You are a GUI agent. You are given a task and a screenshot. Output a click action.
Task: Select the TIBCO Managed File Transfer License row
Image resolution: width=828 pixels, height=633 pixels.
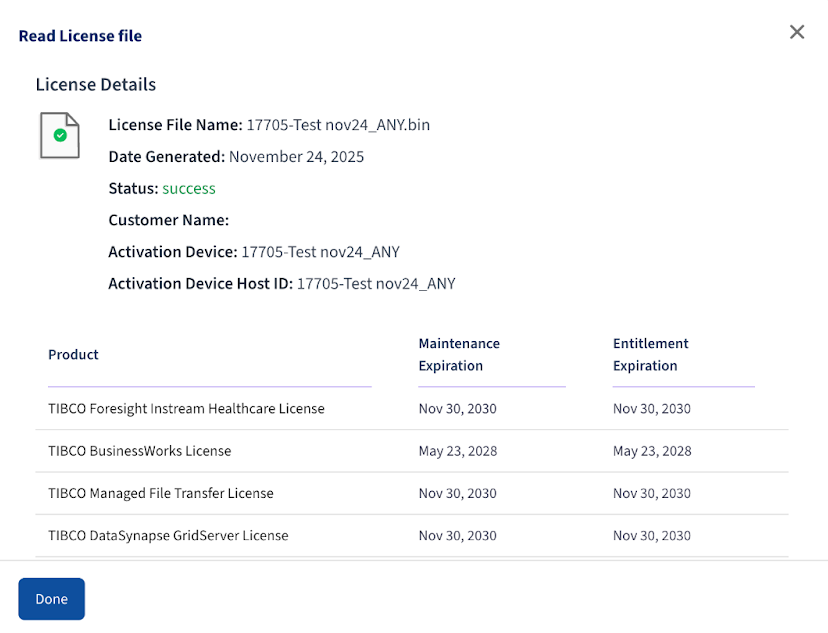(x=160, y=493)
